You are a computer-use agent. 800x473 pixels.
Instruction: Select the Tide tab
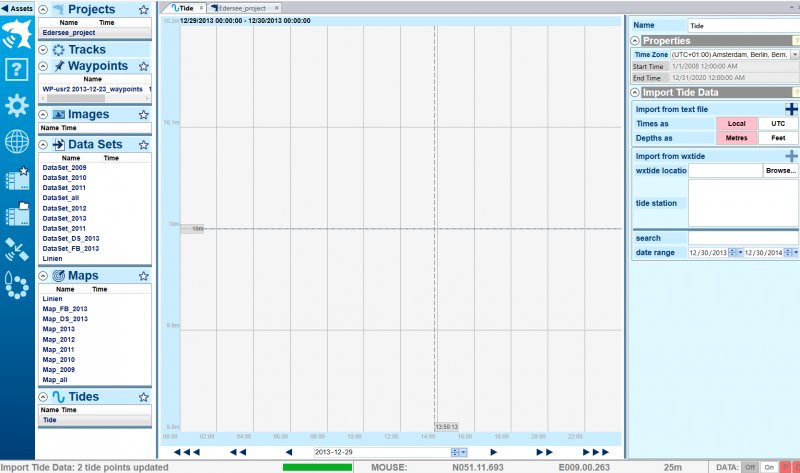click(x=181, y=8)
